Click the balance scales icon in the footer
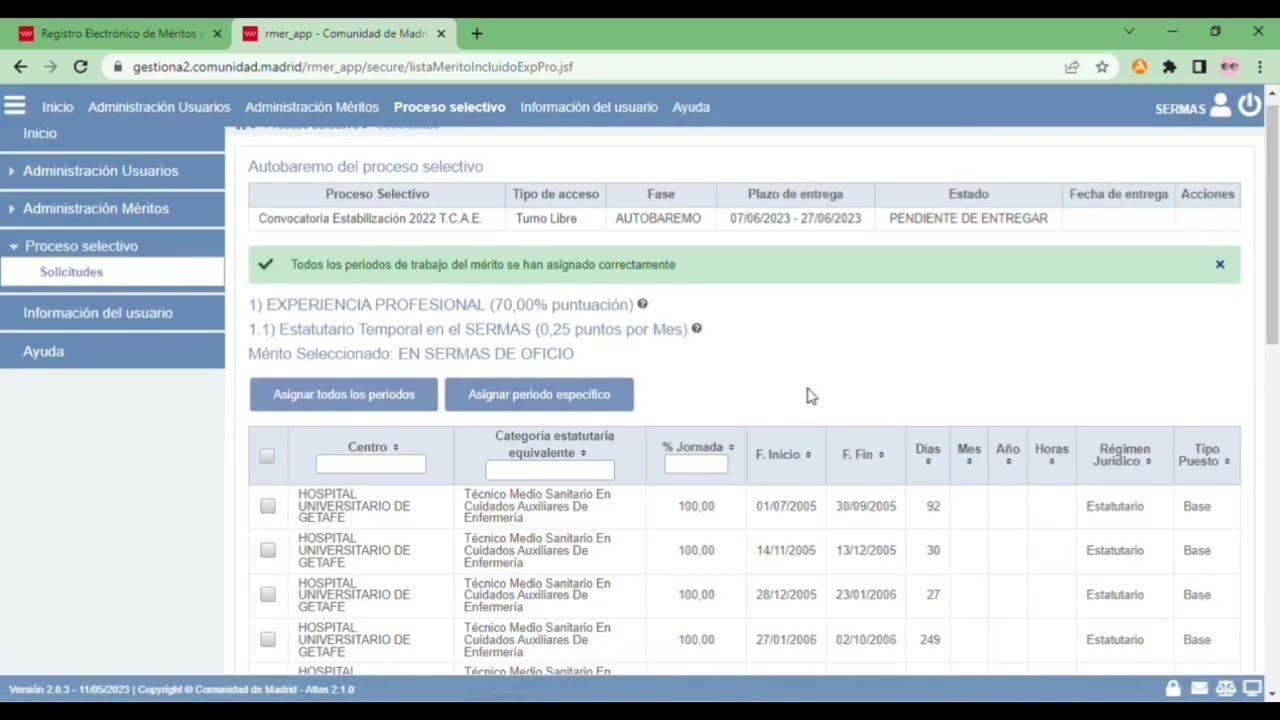1280x720 pixels. coord(1226,688)
